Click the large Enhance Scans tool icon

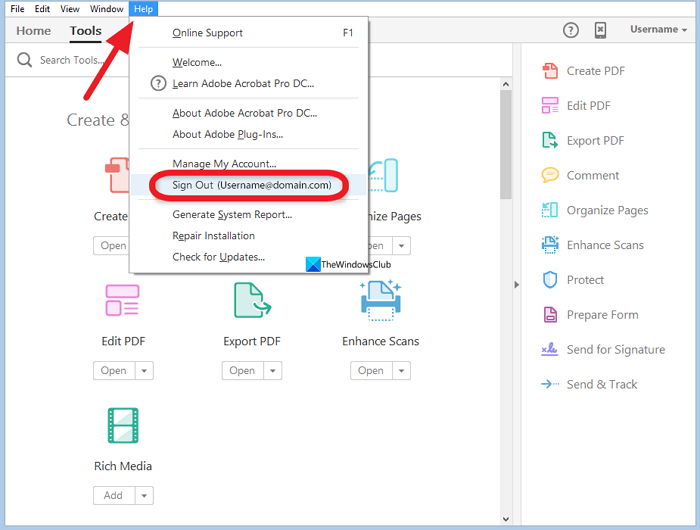(381, 300)
